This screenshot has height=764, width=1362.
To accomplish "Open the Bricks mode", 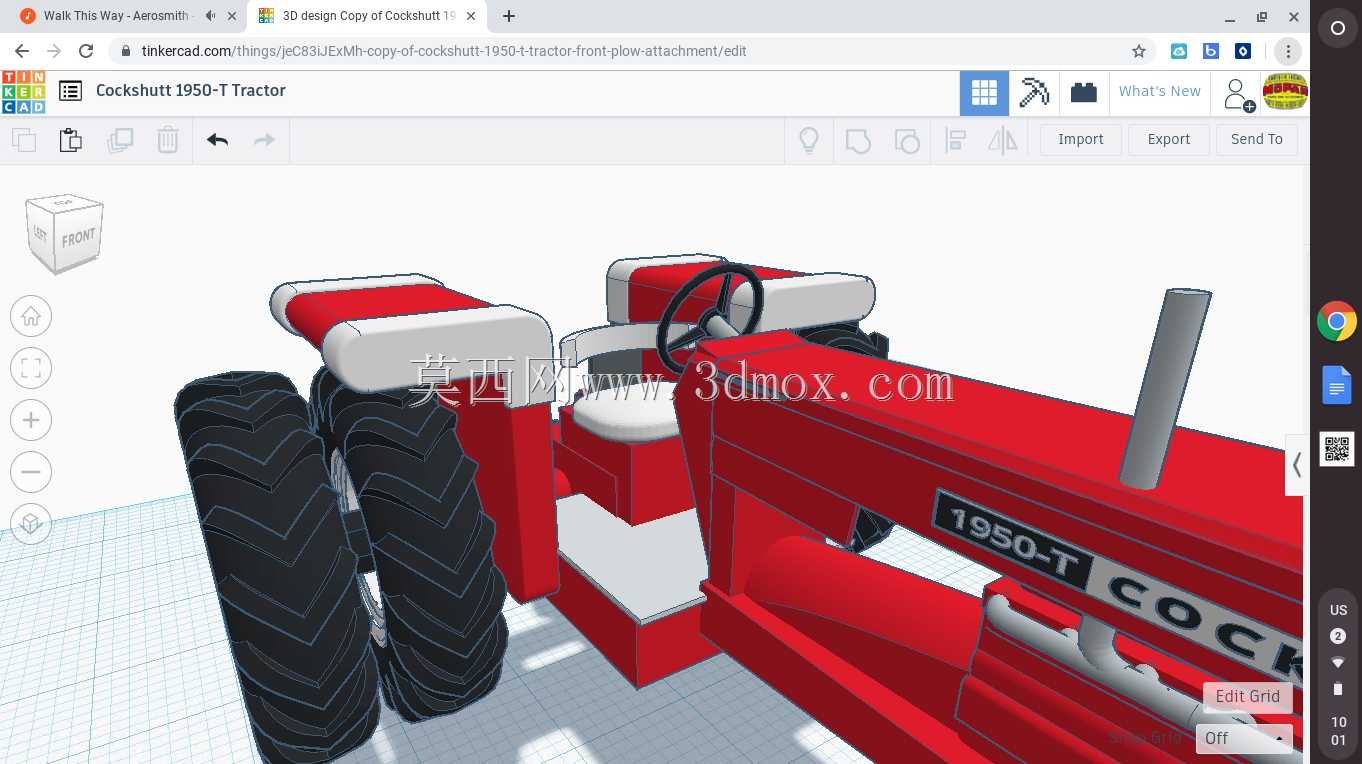I will tap(1084, 93).
